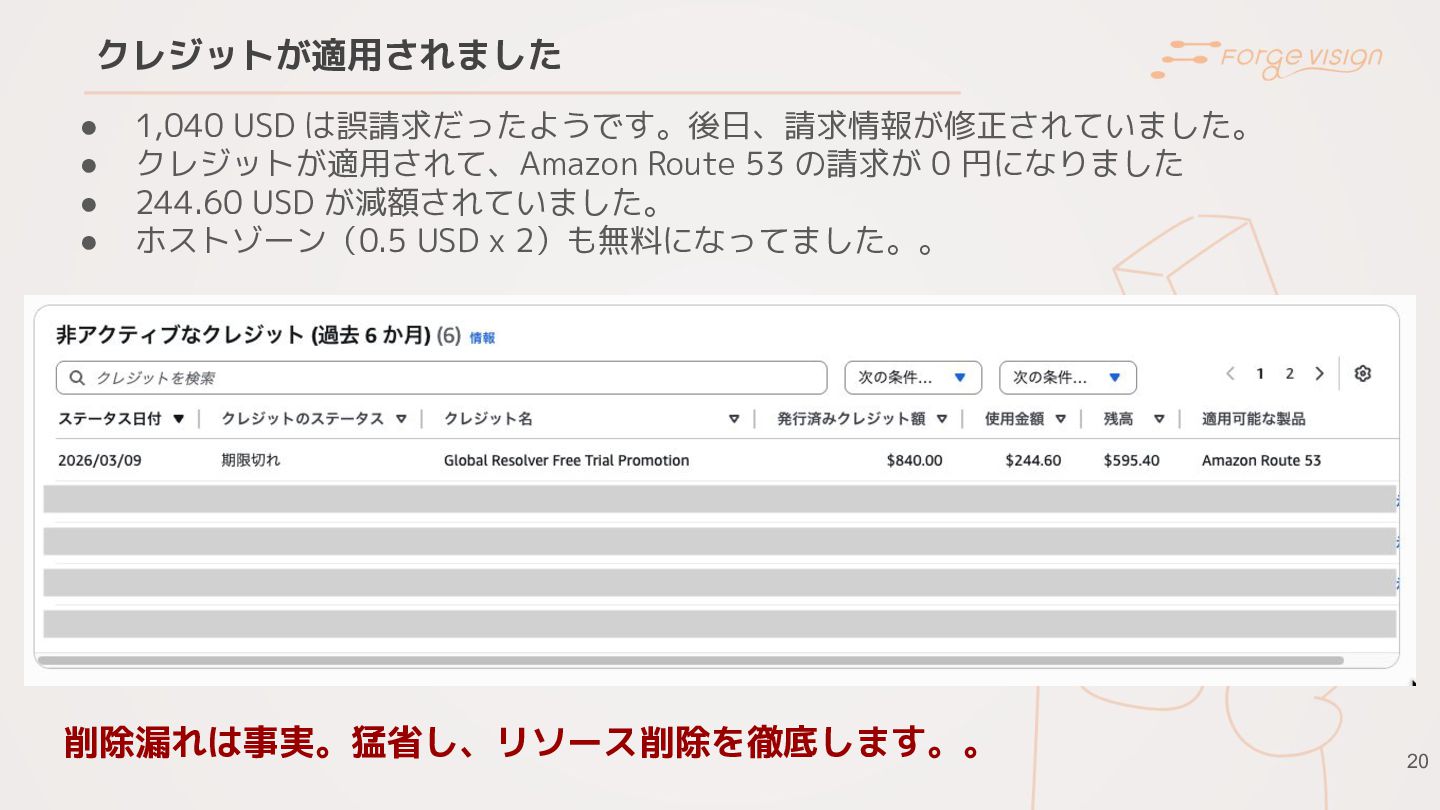Click the 適用可能な製品 column header

pyautogui.click(x=1254, y=419)
